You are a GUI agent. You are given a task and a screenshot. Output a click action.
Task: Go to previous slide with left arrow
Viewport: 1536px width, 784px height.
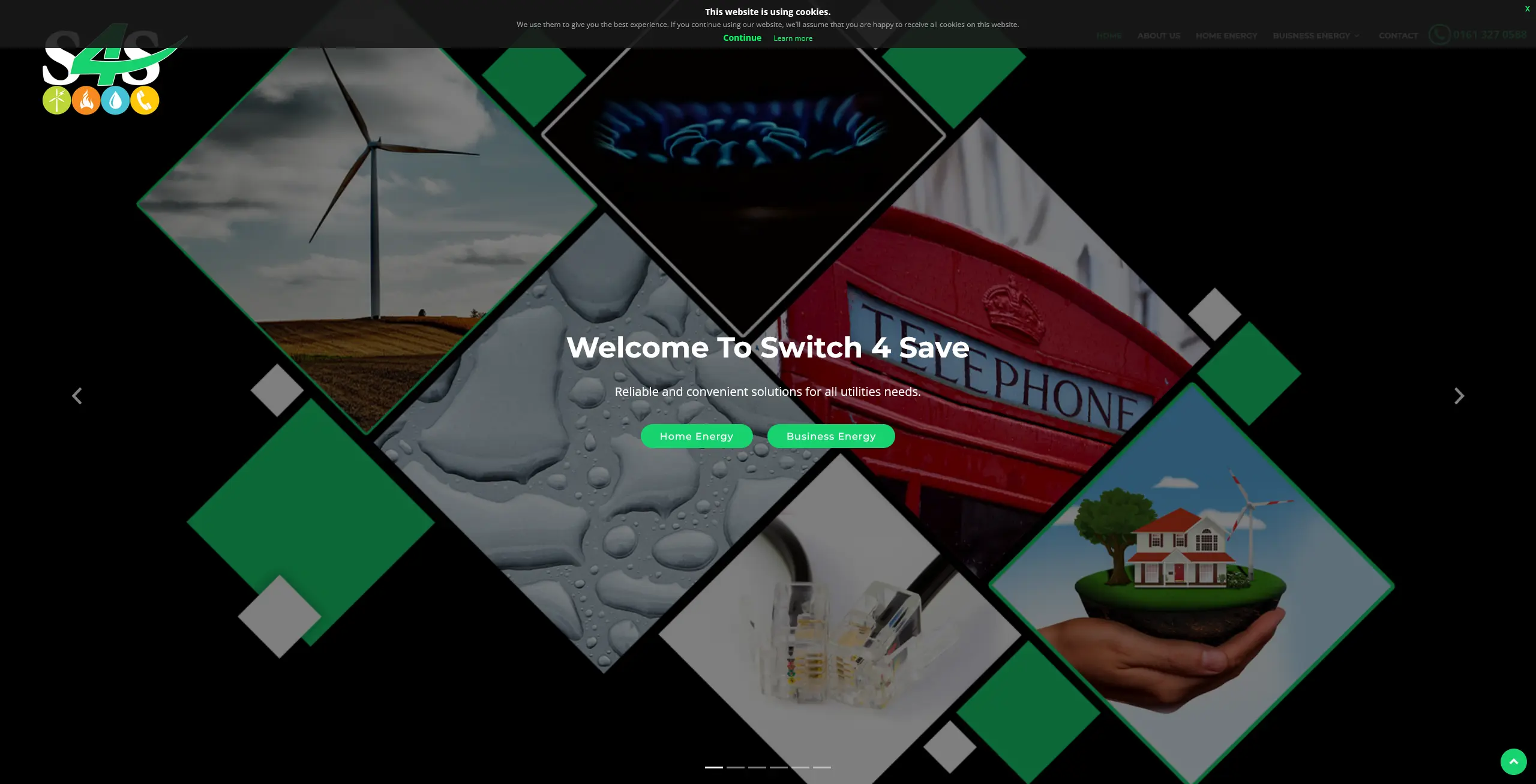(x=77, y=396)
